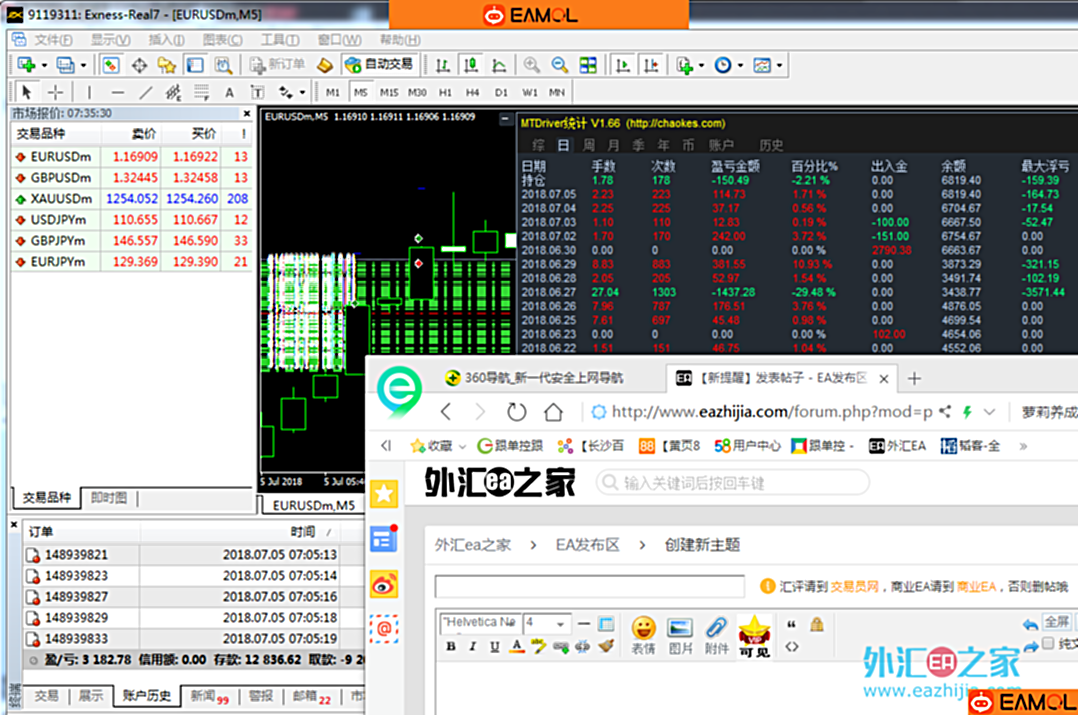This screenshot has height=715, width=1078.
Task: Toggle the Market Watch panel icon
Action: coord(111,65)
